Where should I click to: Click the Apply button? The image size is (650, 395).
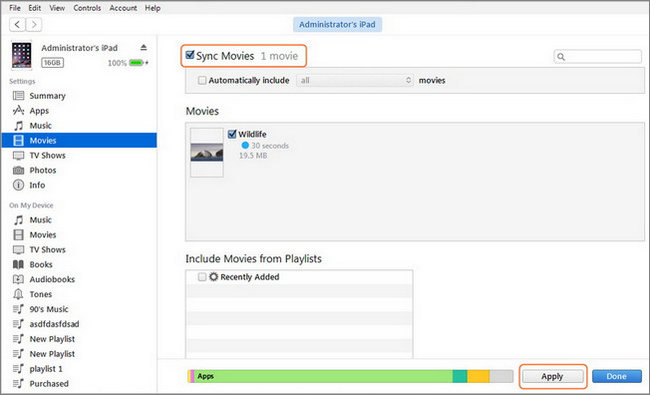point(553,376)
